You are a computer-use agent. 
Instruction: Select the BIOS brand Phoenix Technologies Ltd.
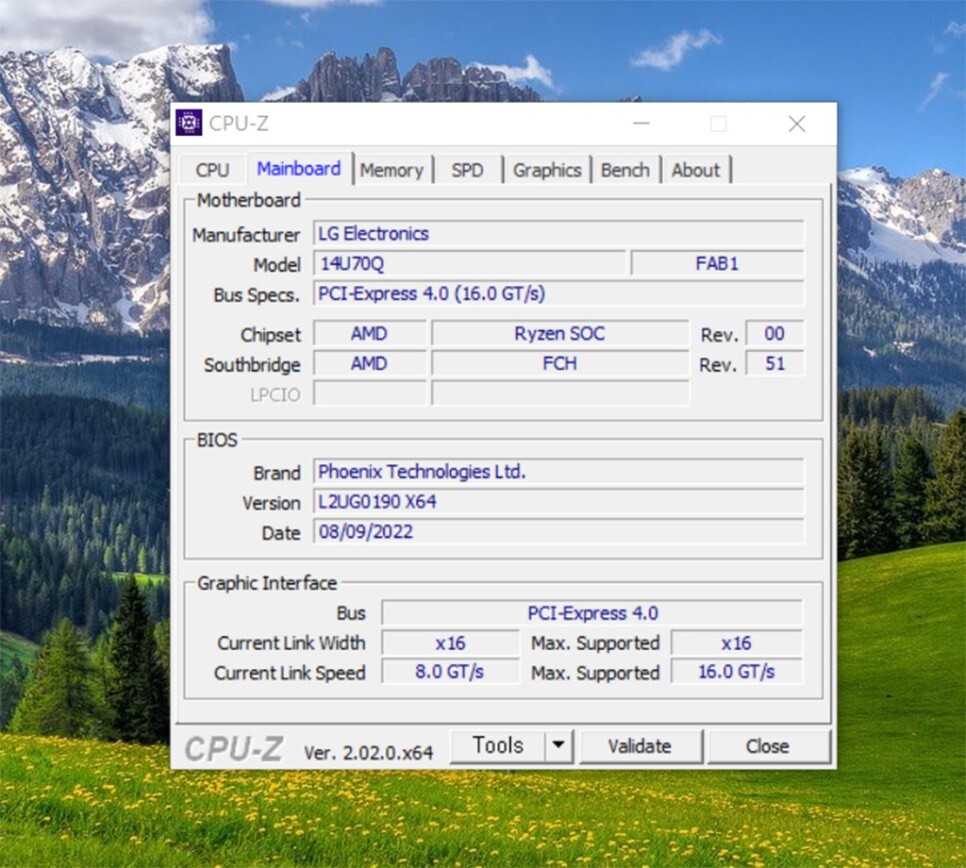pyautogui.click(x=559, y=472)
